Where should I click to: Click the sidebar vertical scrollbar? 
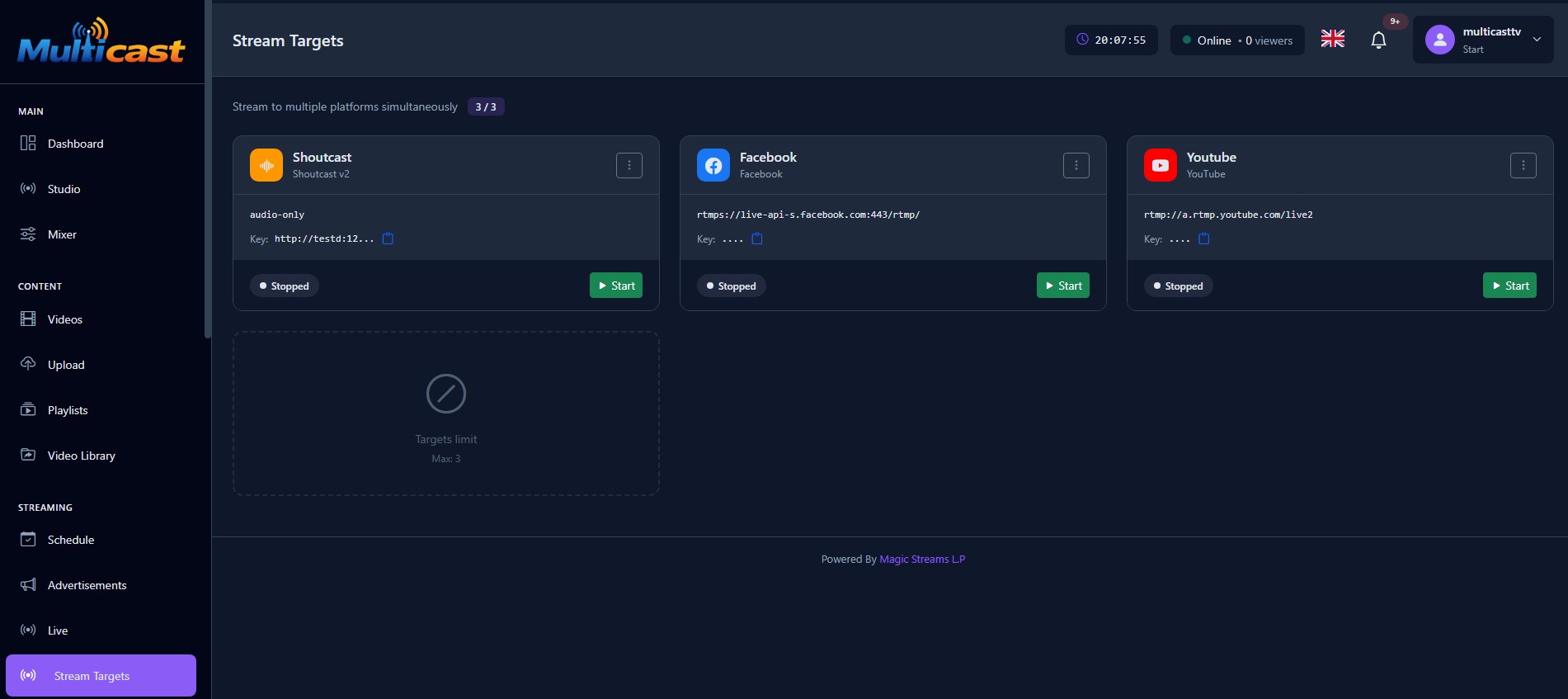tap(208, 169)
